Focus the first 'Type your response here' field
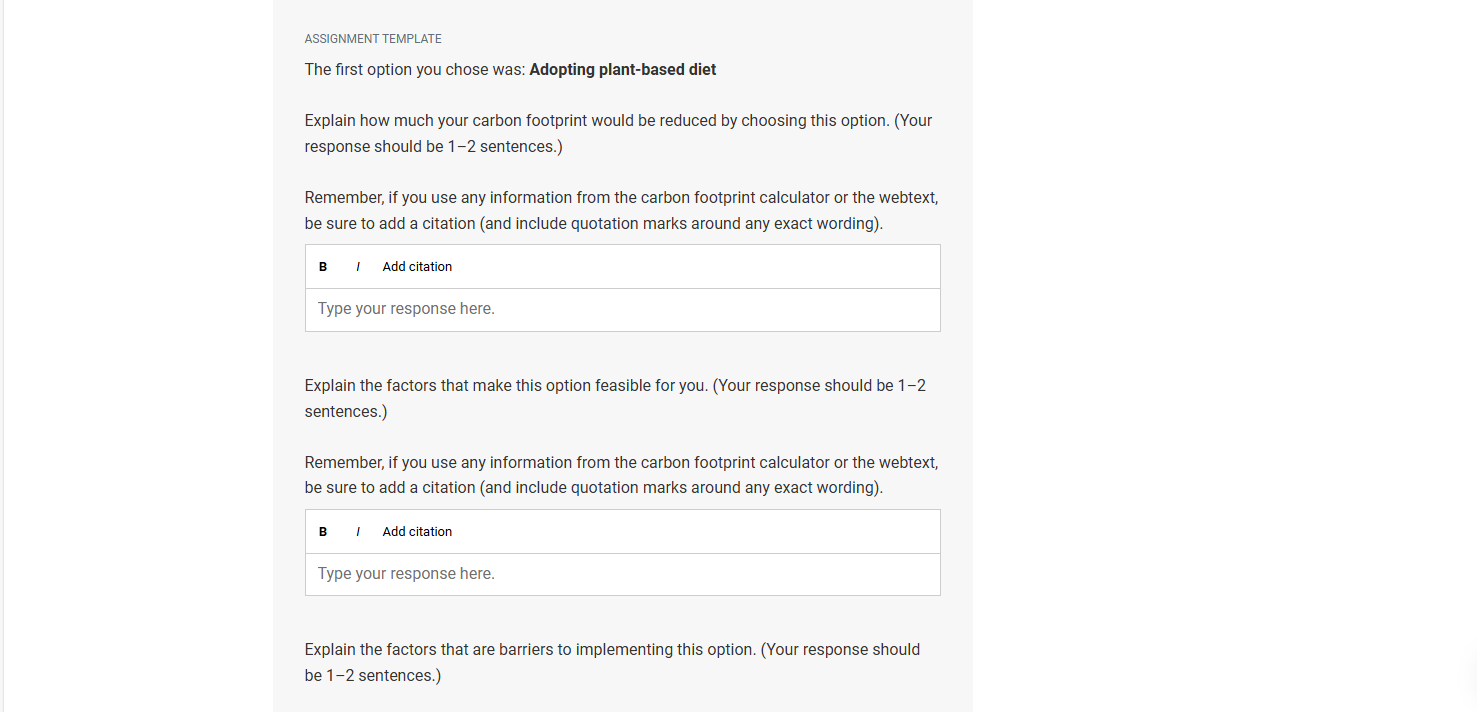Viewport: 1477px width, 712px height. coord(622,310)
